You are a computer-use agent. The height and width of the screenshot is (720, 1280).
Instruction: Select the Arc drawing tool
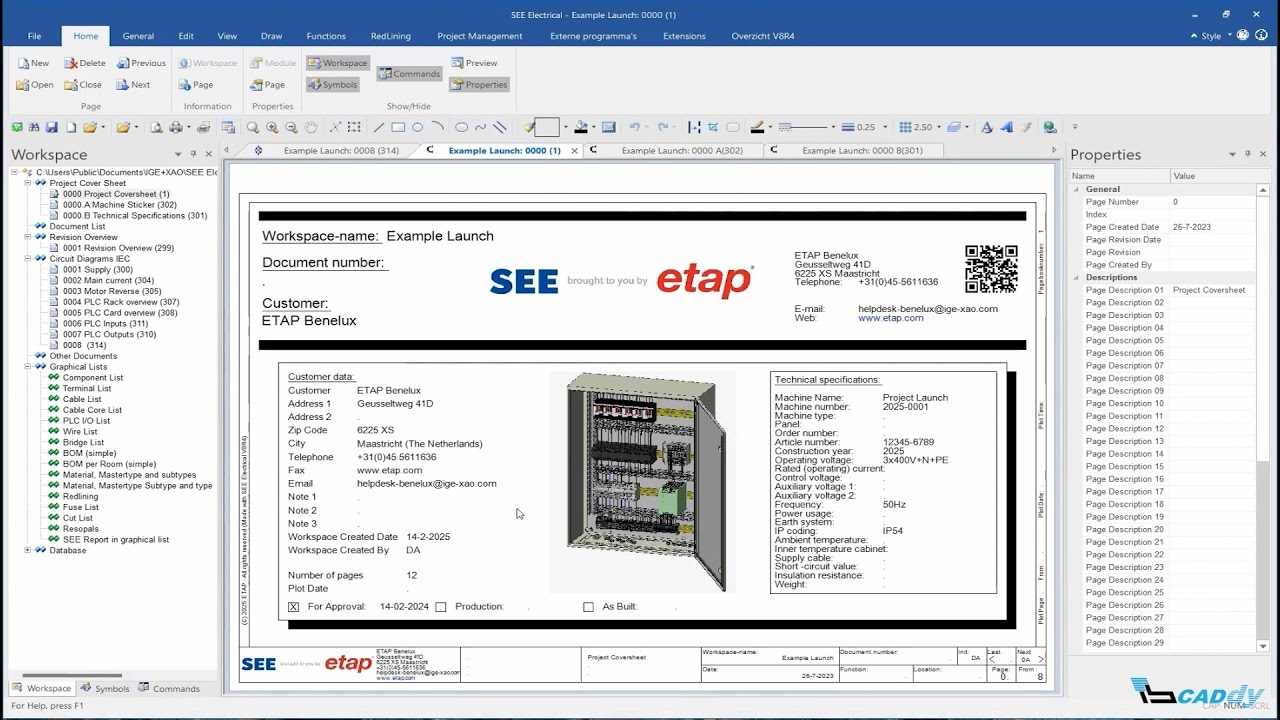[x=437, y=127]
